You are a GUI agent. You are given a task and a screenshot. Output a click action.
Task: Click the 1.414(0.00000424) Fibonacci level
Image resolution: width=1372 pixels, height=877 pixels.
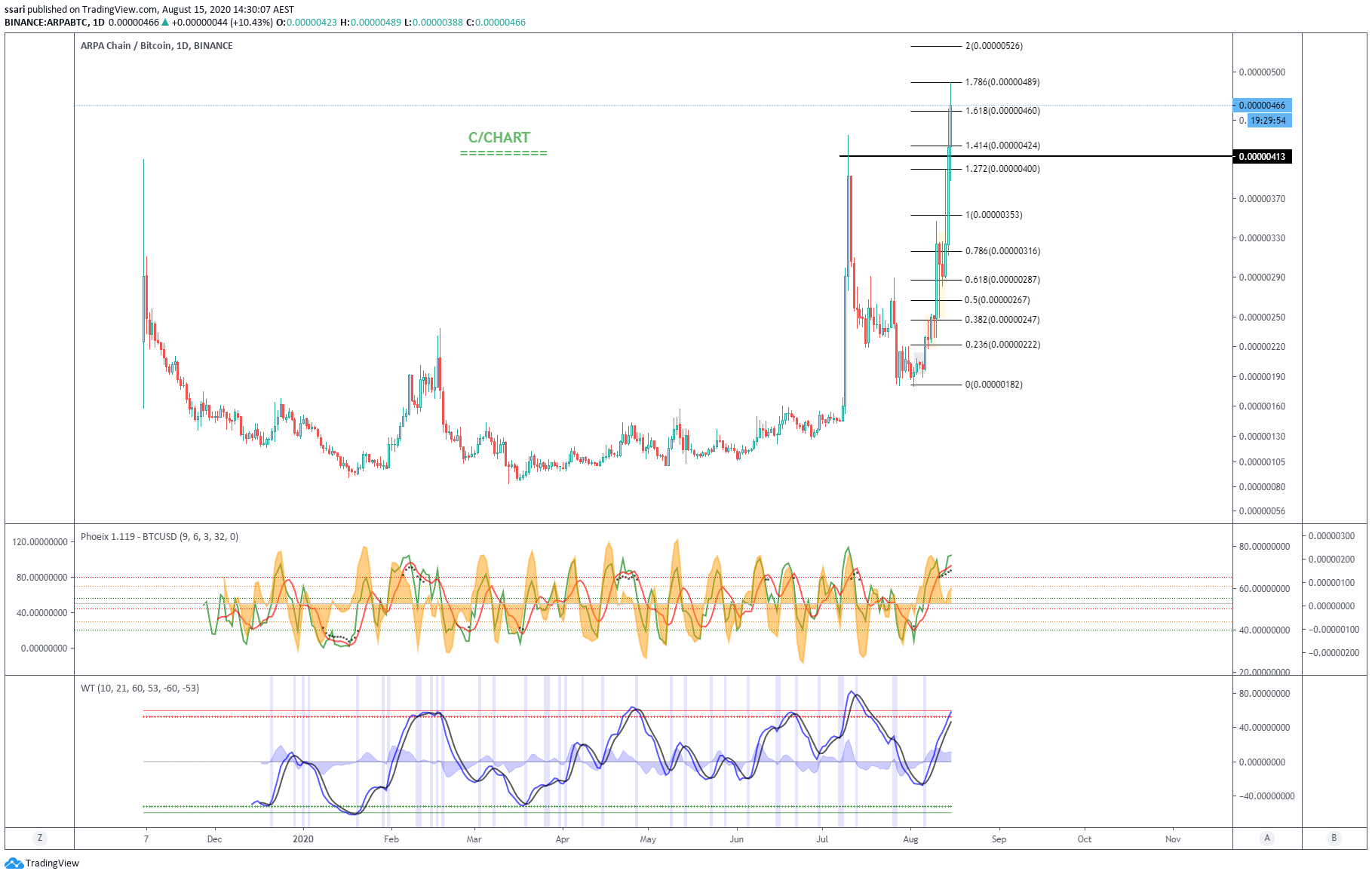tap(1002, 146)
